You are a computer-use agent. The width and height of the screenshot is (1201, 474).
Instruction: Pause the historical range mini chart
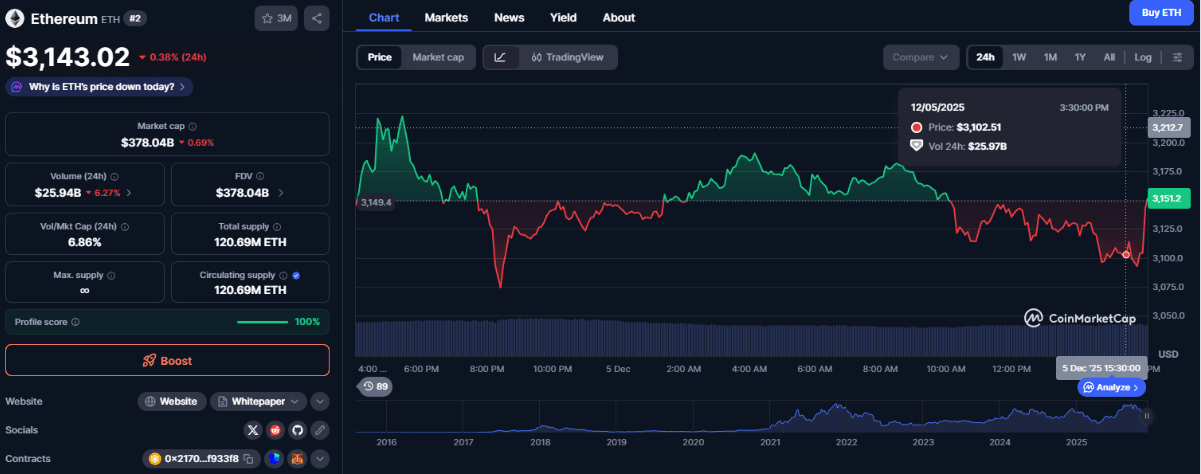(x=1147, y=416)
